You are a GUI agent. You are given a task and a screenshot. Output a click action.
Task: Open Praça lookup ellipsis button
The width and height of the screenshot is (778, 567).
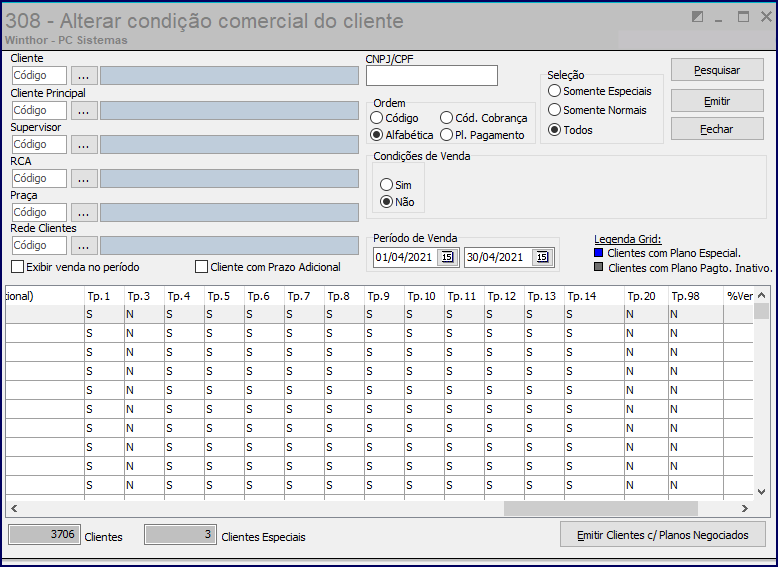pyautogui.click(x=84, y=212)
